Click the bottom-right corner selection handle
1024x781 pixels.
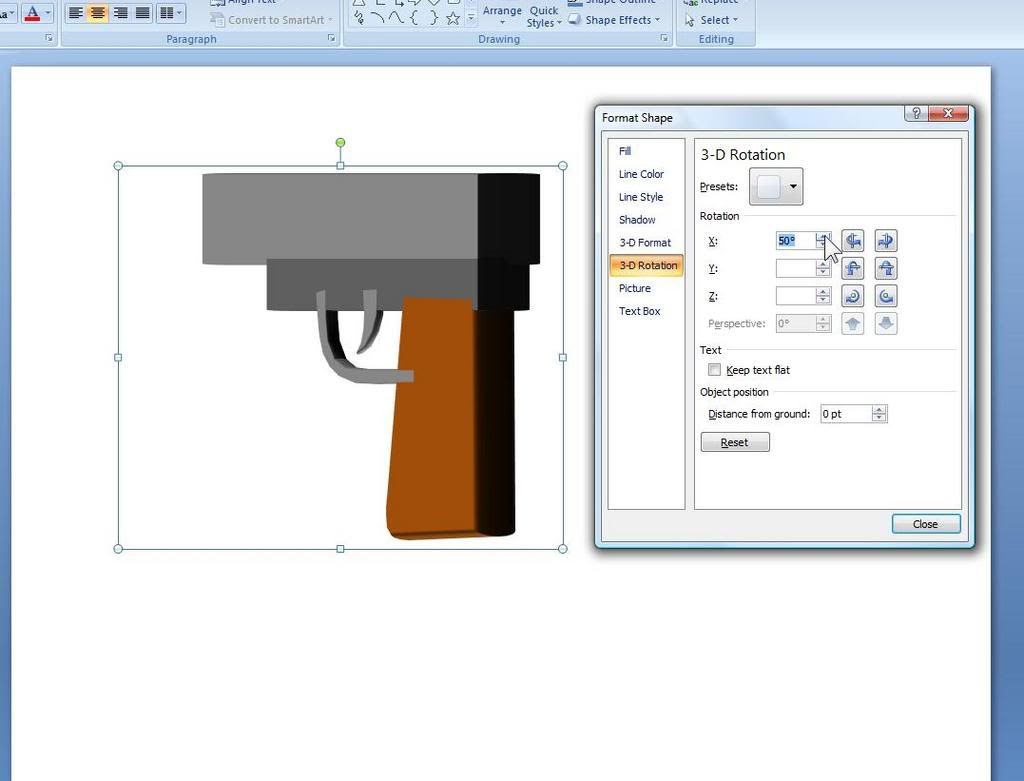point(563,549)
